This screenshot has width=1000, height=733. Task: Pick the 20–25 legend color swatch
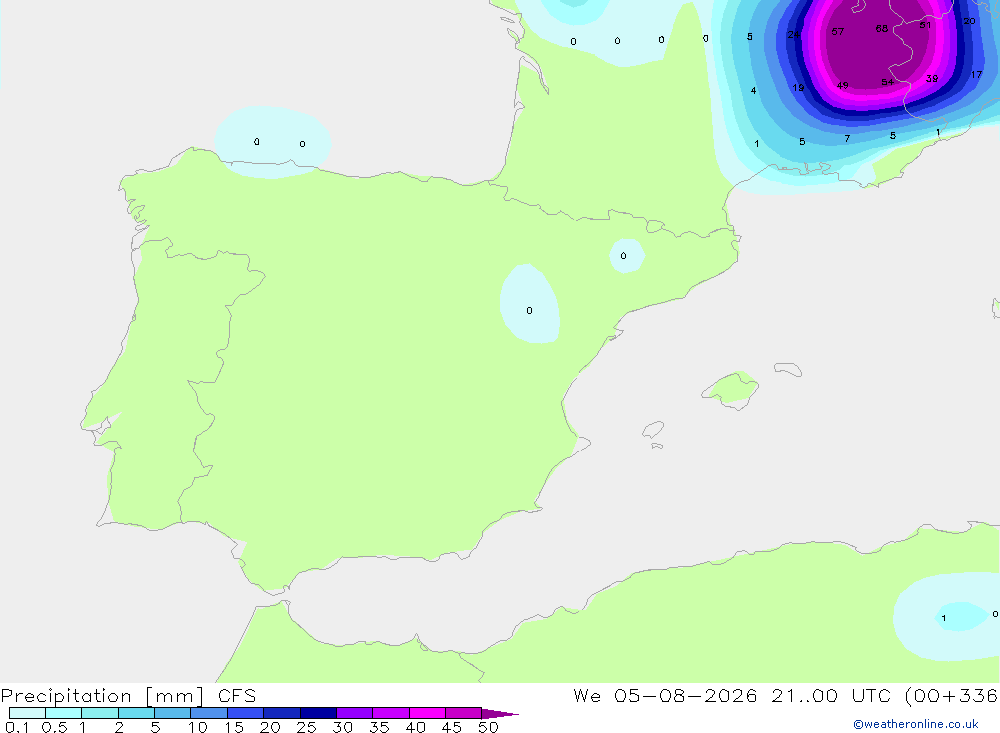282,713
